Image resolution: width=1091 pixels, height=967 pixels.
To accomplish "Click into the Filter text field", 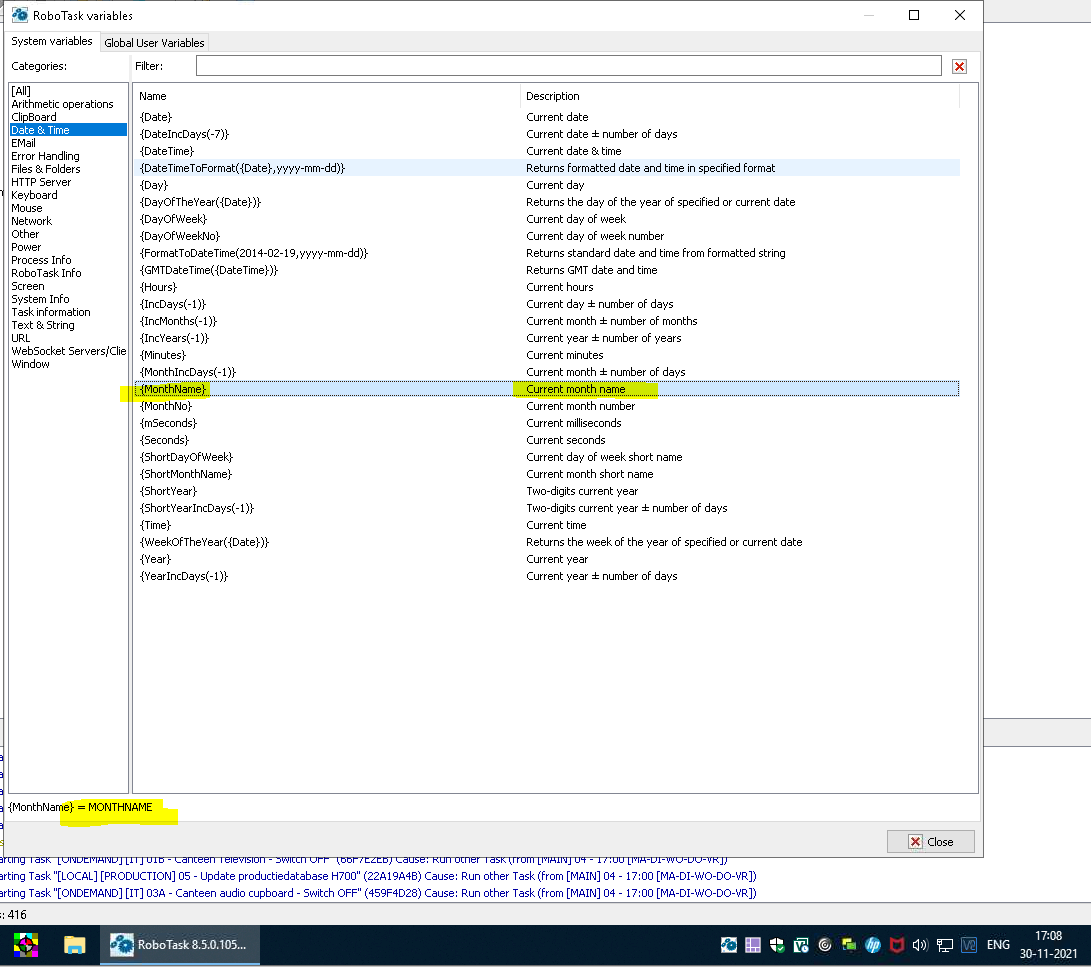I will point(568,66).
